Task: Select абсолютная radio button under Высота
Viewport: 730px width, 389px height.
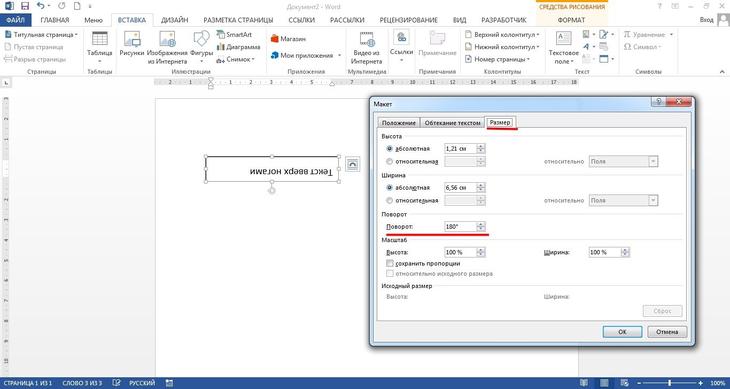Action: pyautogui.click(x=390, y=149)
